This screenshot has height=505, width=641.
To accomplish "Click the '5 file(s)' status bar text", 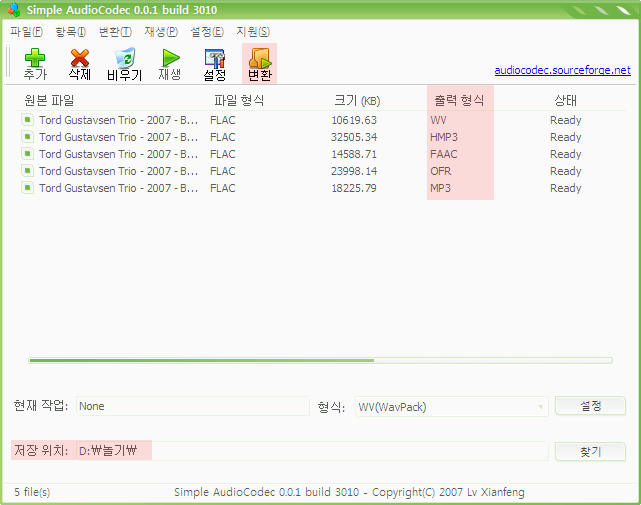I will [x=32, y=492].
